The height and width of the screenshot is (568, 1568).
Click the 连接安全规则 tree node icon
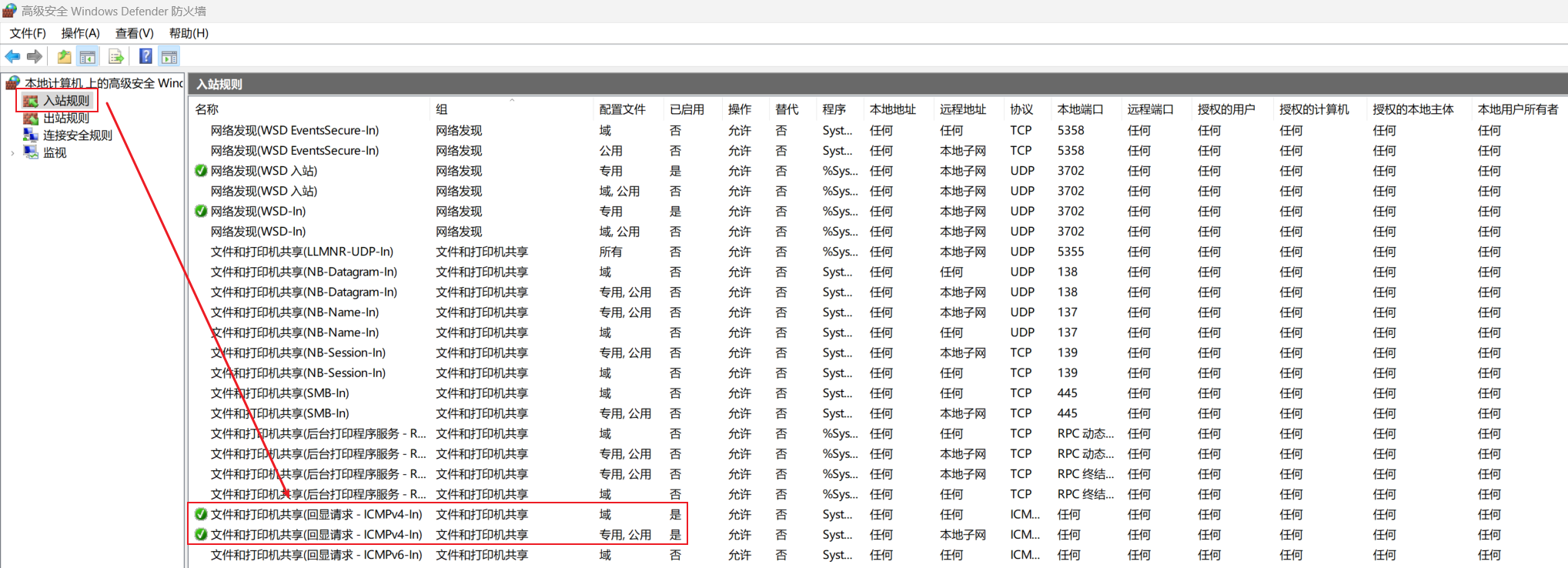pyautogui.click(x=31, y=135)
